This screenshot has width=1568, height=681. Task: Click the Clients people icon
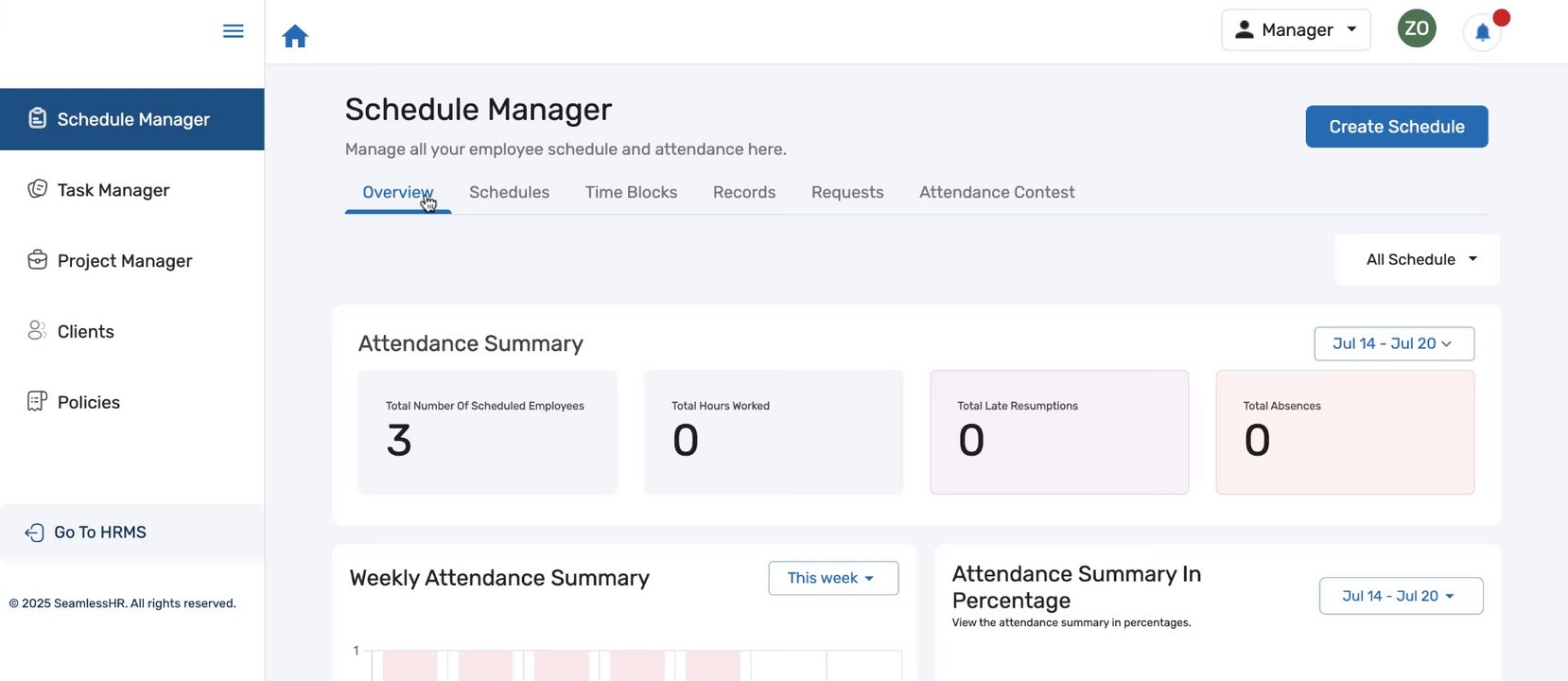[x=37, y=330]
